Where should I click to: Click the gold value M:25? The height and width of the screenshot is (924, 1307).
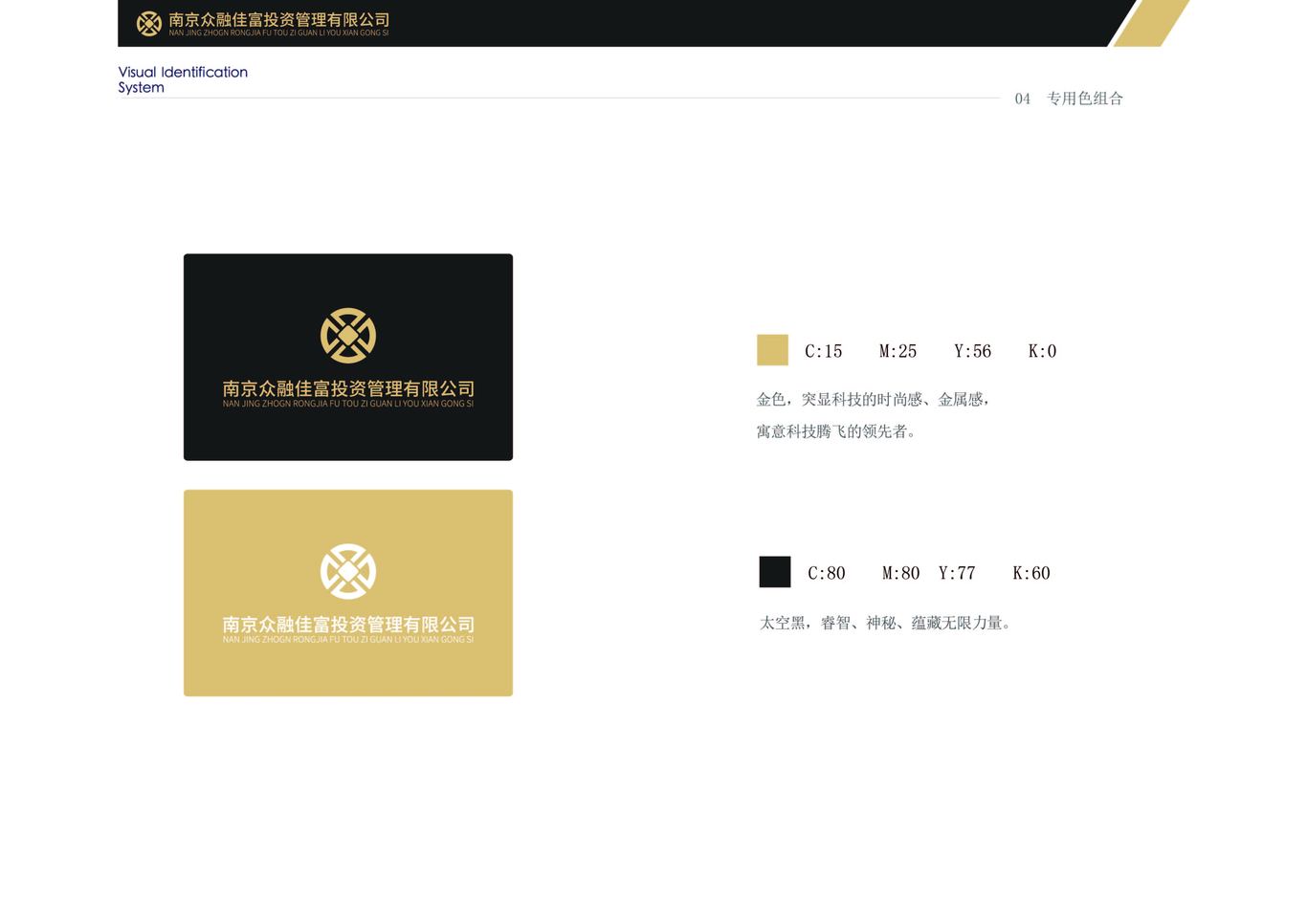coord(898,351)
